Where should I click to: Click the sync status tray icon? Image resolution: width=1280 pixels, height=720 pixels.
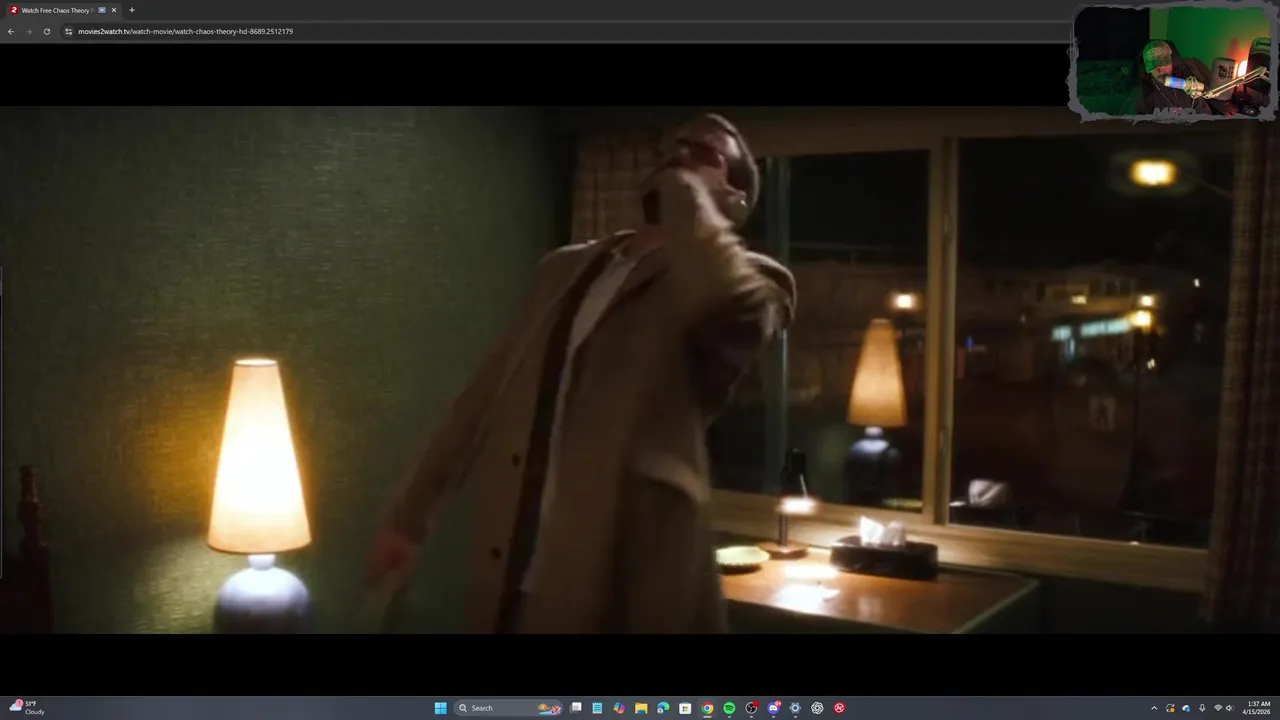pyautogui.click(x=1170, y=708)
